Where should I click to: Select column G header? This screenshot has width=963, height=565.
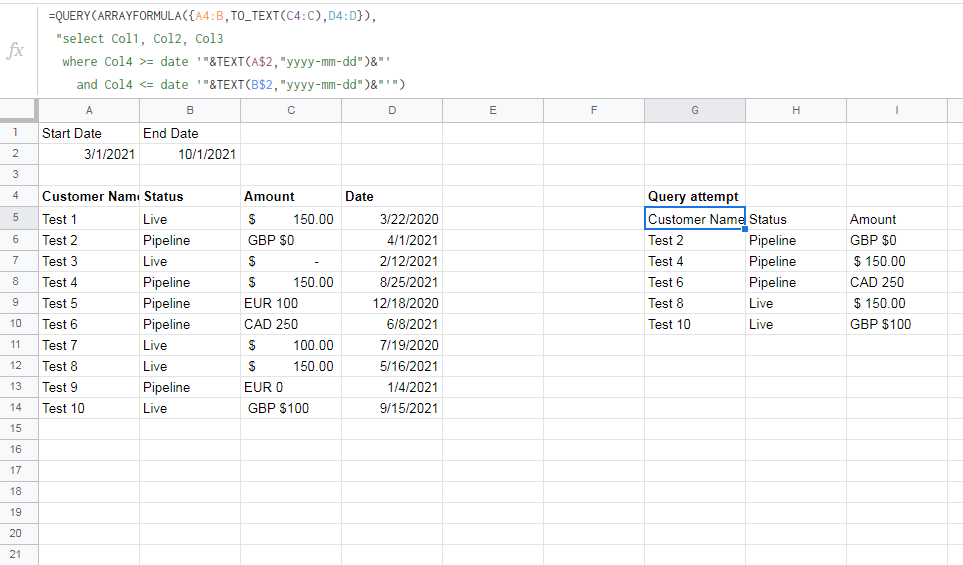point(695,111)
